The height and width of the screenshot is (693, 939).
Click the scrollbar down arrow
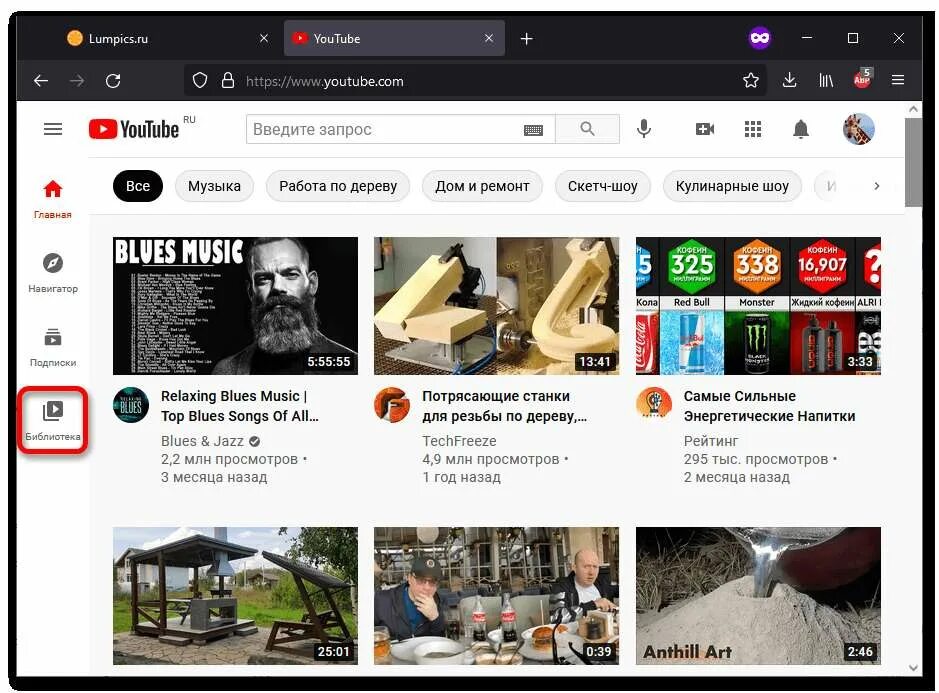(x=913, y=668)
